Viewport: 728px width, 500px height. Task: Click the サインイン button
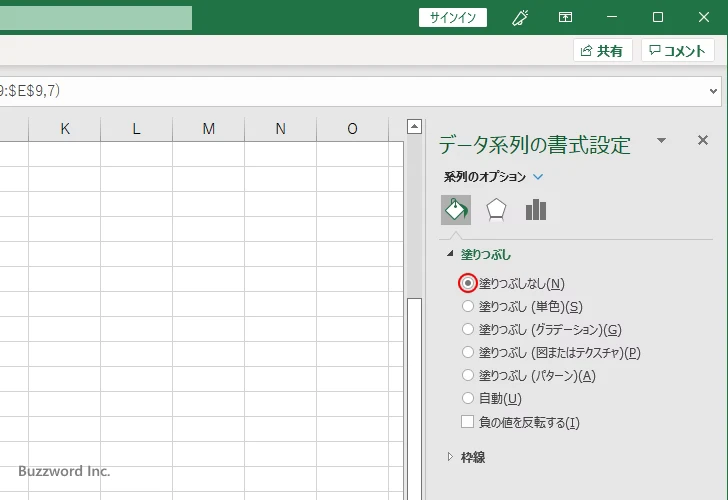453,18
